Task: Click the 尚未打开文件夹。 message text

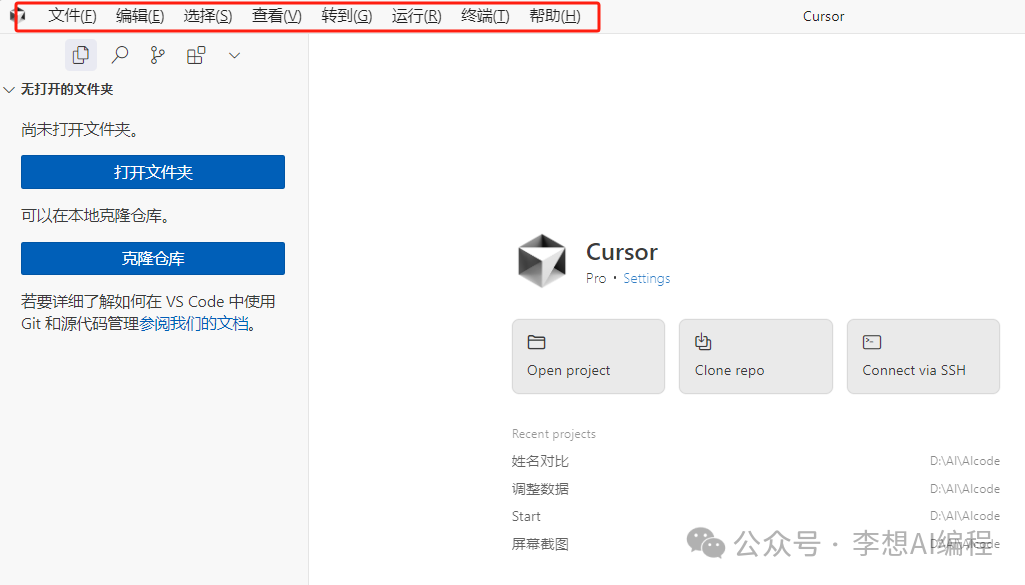Action: (80, 129)
